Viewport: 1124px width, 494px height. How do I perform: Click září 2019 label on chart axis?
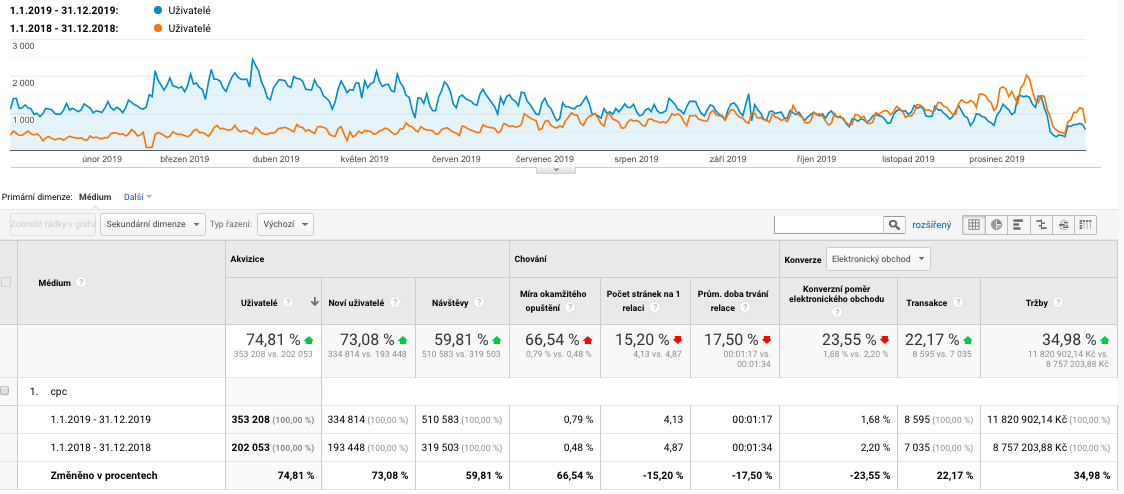tap(730, 159)
